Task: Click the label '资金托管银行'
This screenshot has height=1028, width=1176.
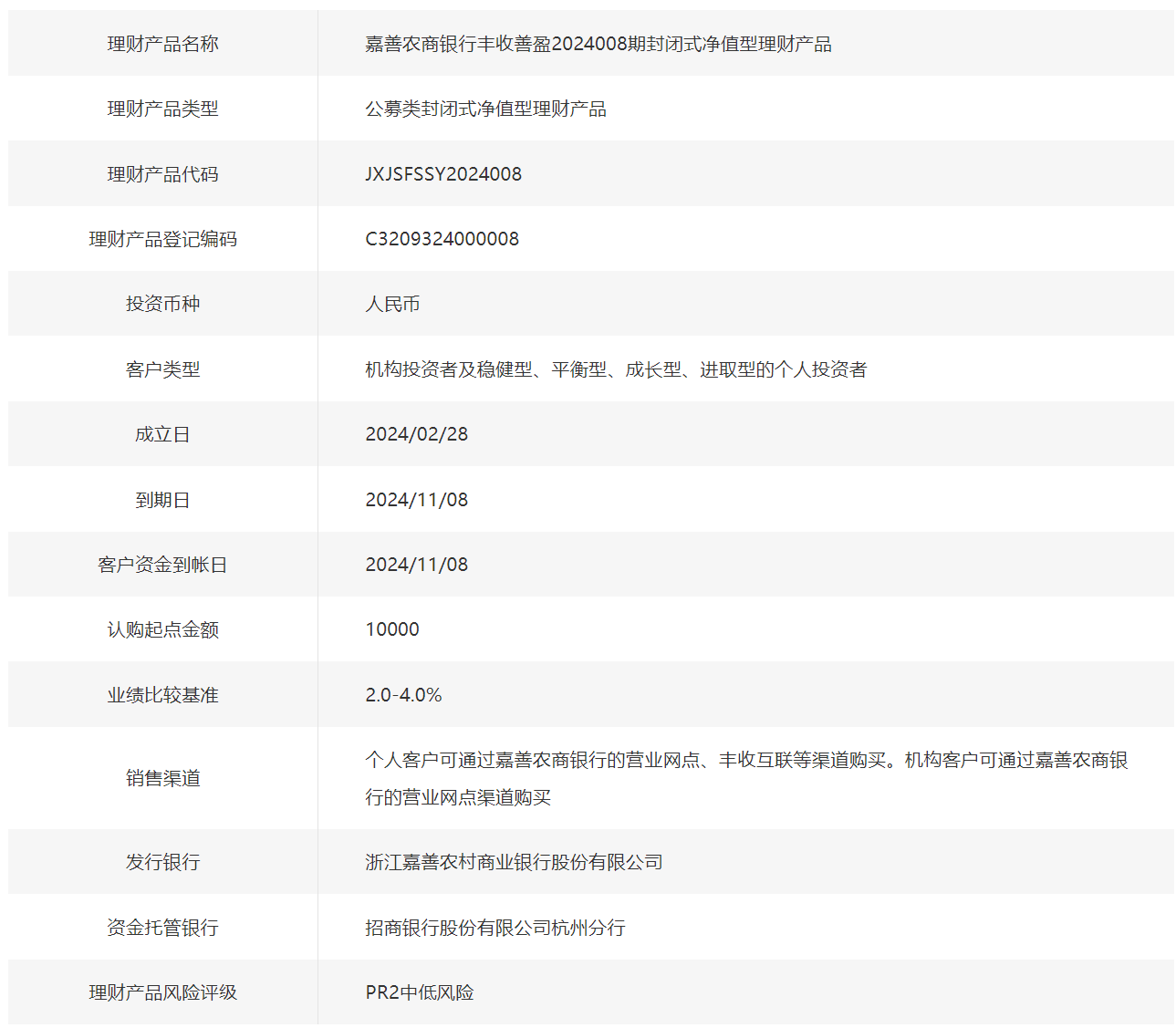Action: pyautogui.click(x=162, y=928)
